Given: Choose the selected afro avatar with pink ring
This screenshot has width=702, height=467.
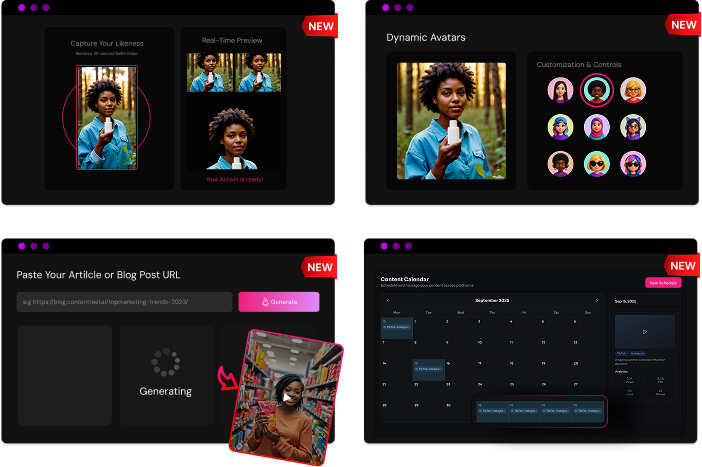Looking at the screenshot, I should pos(597,90).
